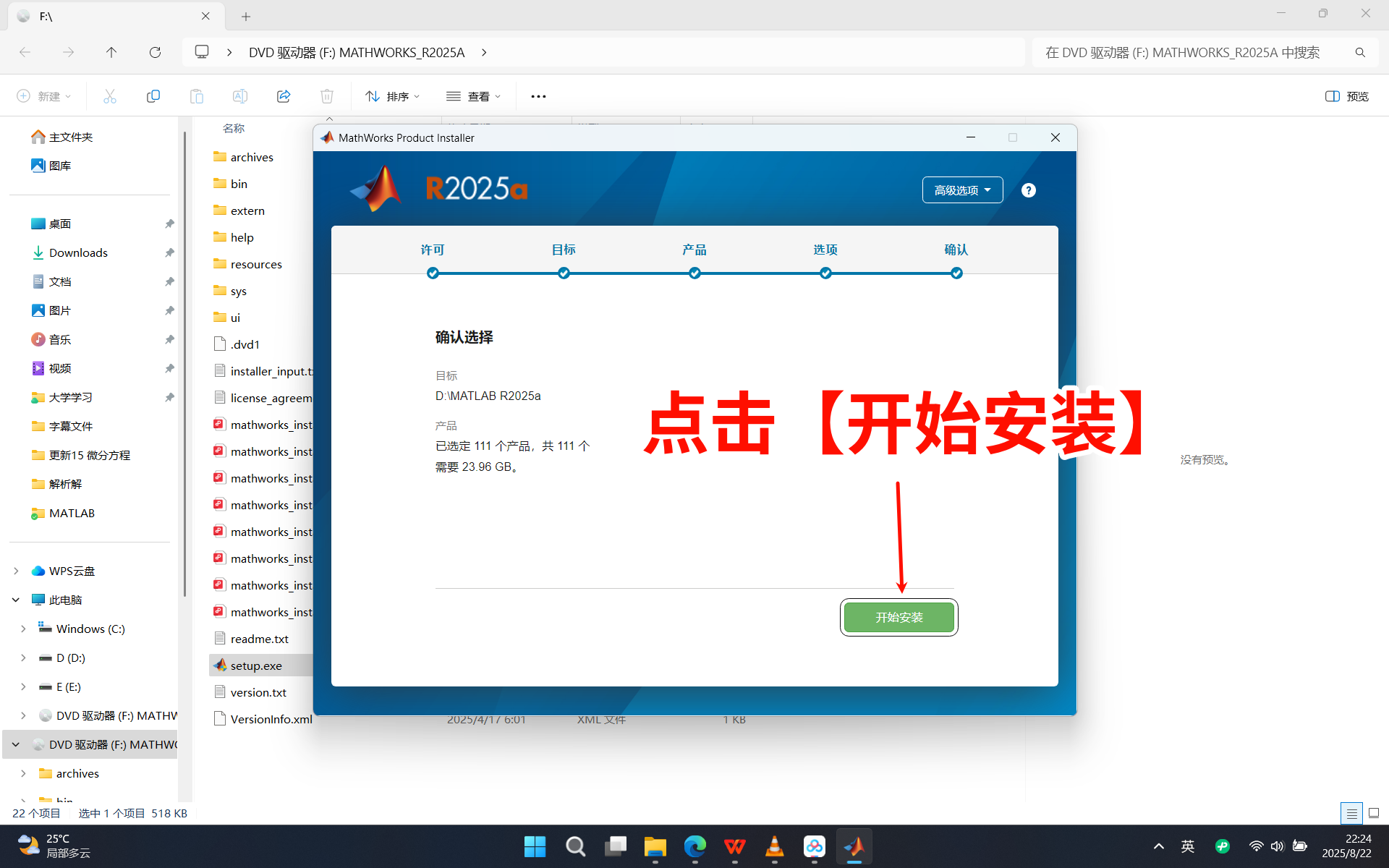
Task: Click the delete trash icon
Action: point(327,96)
